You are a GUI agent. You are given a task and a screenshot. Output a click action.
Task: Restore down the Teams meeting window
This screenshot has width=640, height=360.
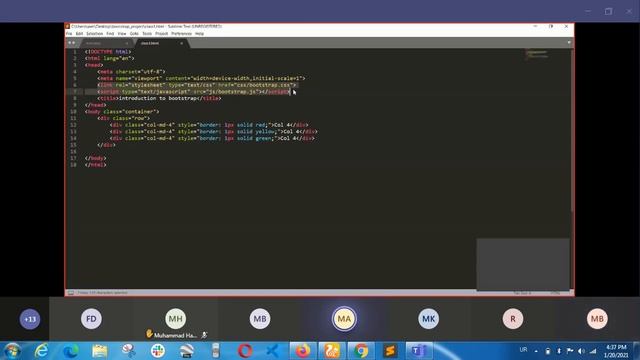point(608,11)
